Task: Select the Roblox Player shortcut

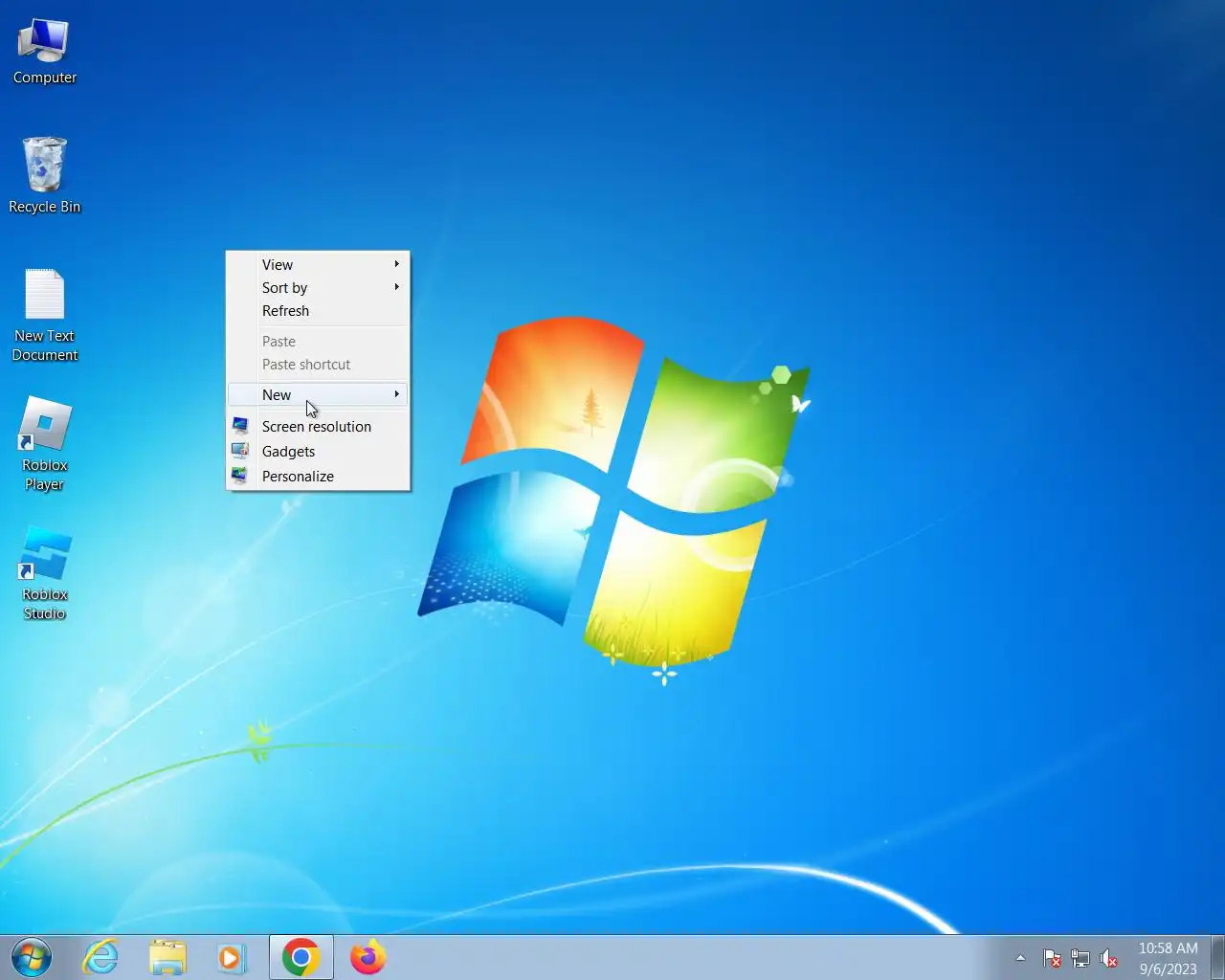Action: coord(44,444)
